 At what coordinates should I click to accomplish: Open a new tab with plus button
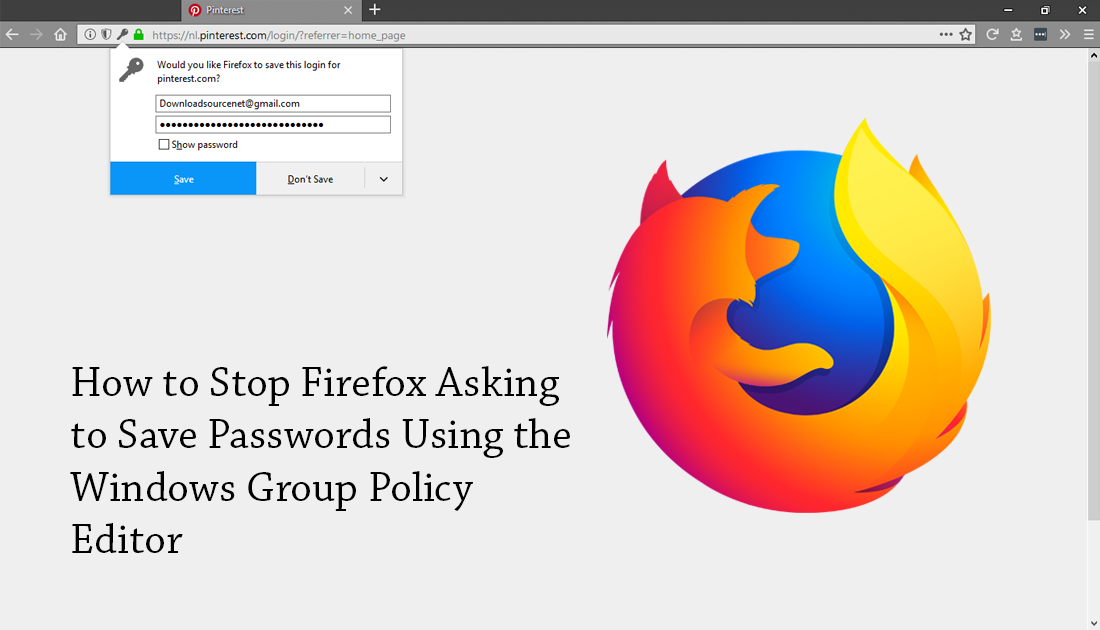click(x=375, y=10)
